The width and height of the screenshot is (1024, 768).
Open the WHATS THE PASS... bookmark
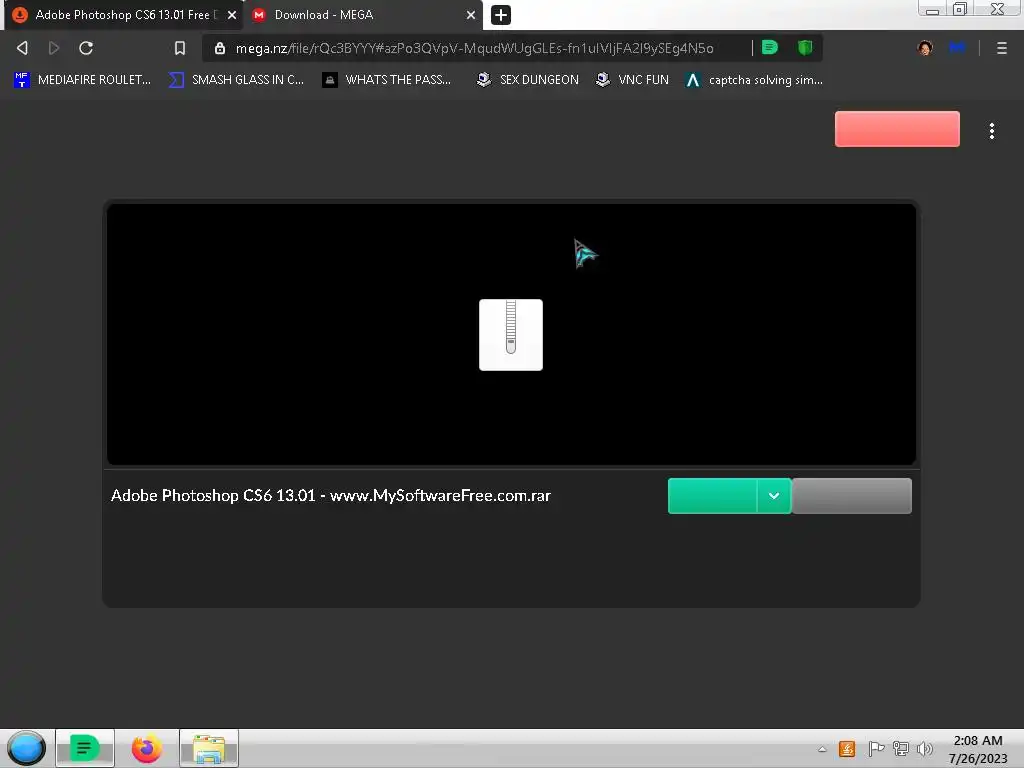[x=387, y=80]
